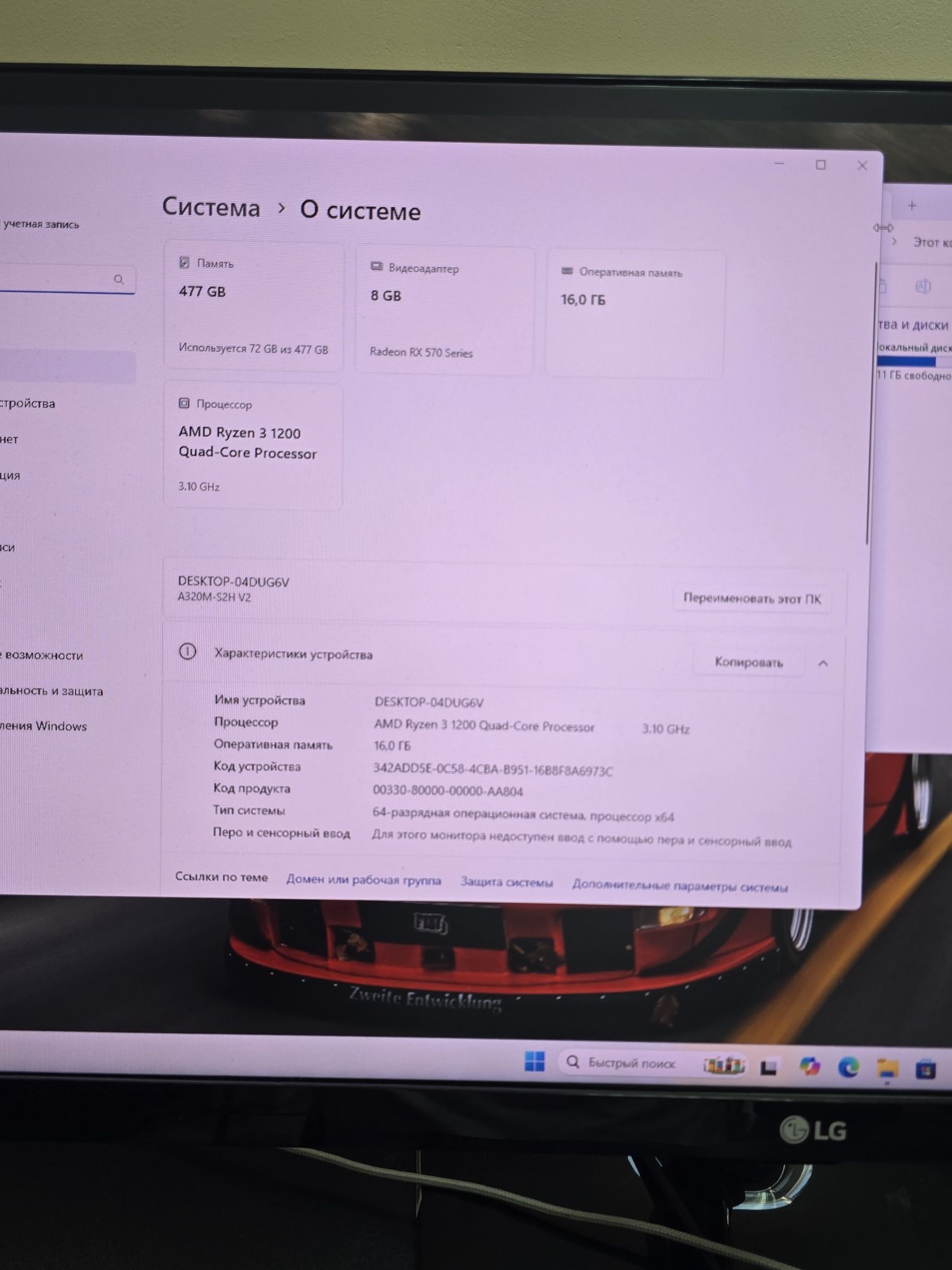Click the 'О системе' page heading
The image size is (952, 1270).
click(x=360, y=211)
